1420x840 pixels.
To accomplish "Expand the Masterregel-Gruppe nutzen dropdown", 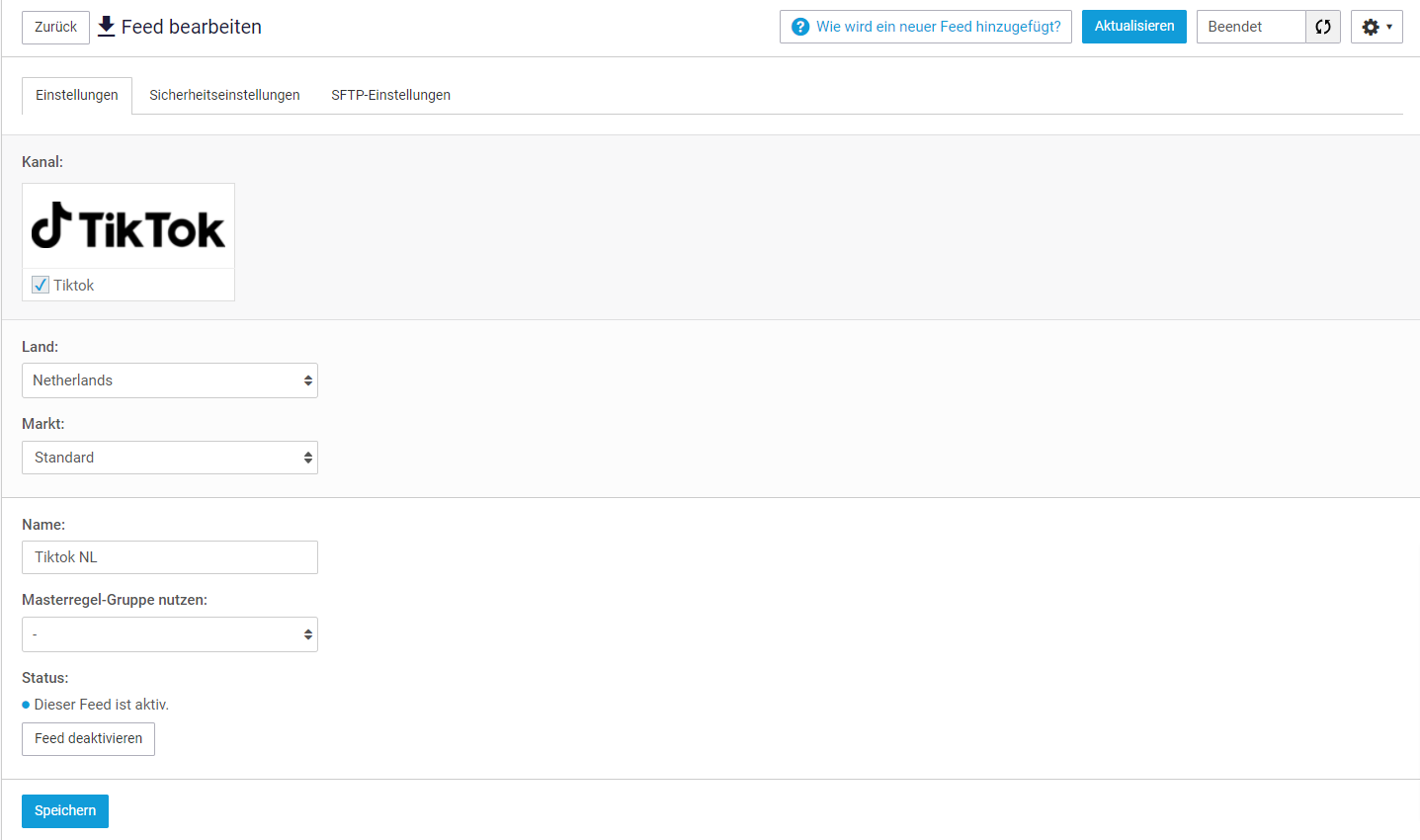I will coord(170,634).
